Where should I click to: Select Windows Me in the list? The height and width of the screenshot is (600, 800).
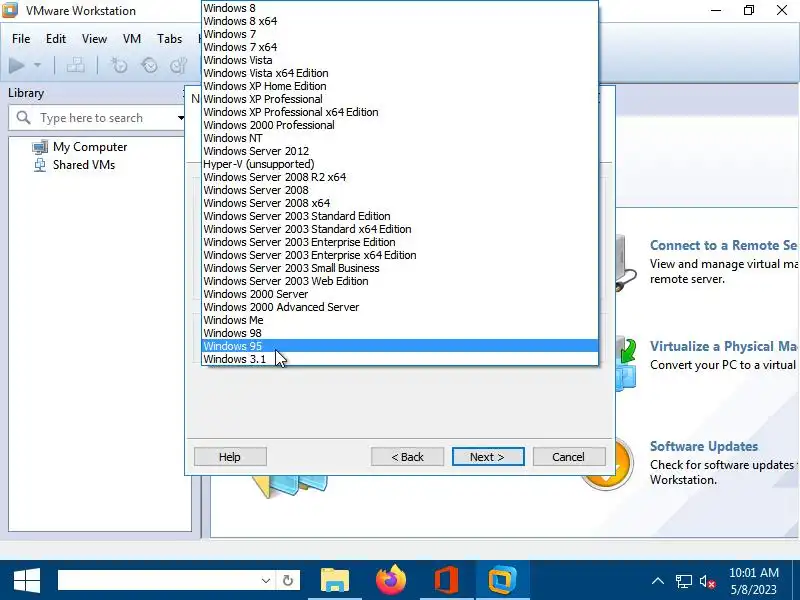pyautogui.click(x=399, y=320)
